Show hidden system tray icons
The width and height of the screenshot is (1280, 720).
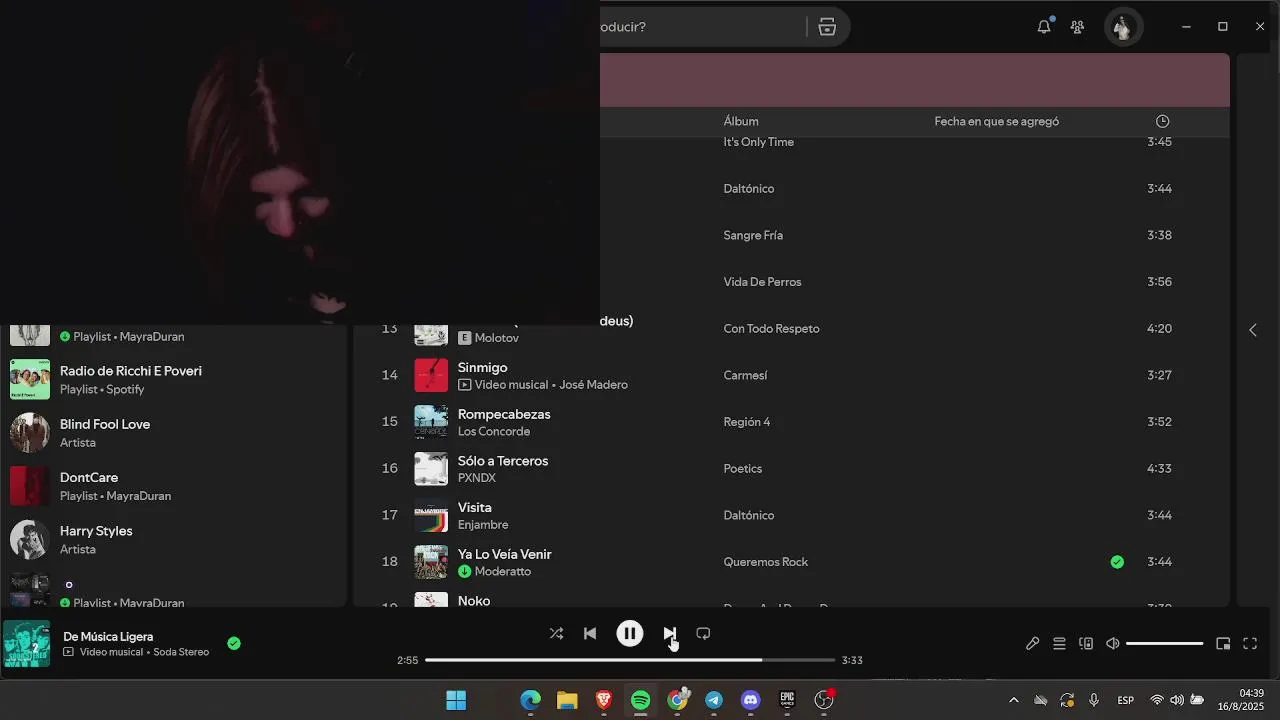(1014, 700)
